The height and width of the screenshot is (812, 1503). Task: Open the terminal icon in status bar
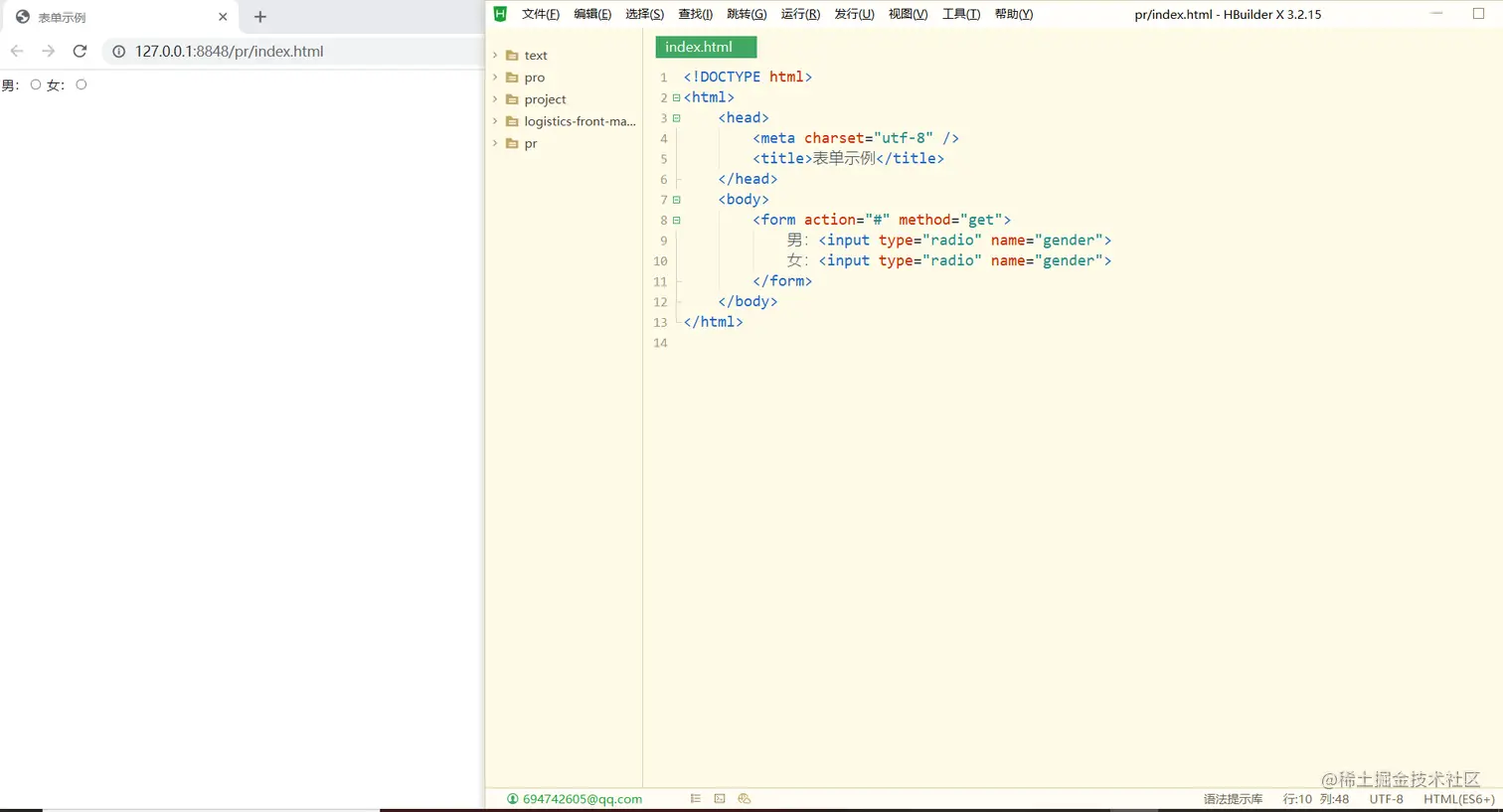pyautogui.click(x=720, y=798)
